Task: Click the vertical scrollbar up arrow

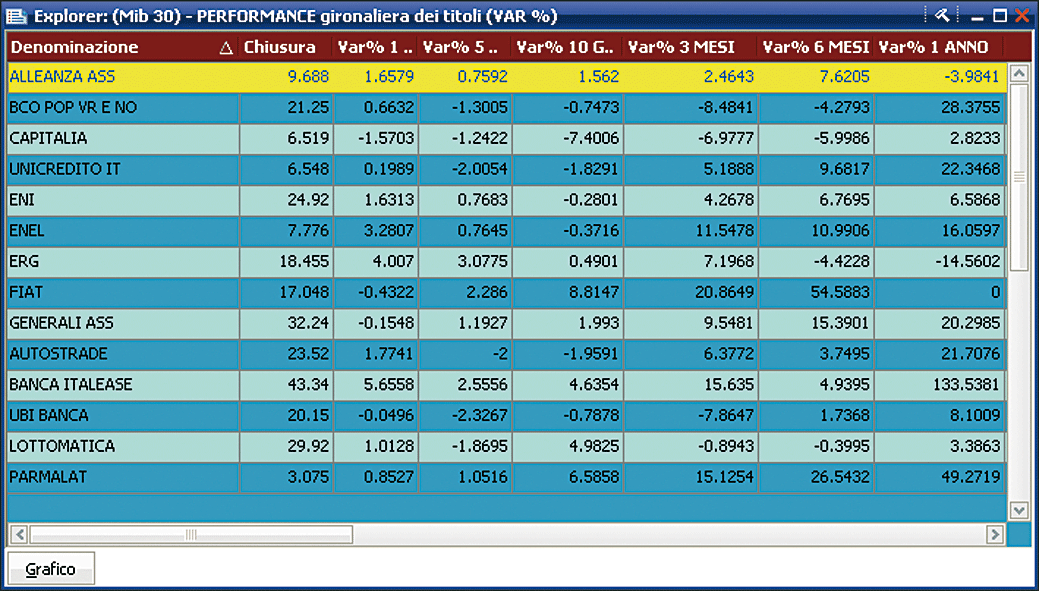Action: click(x=1018, y=73)
